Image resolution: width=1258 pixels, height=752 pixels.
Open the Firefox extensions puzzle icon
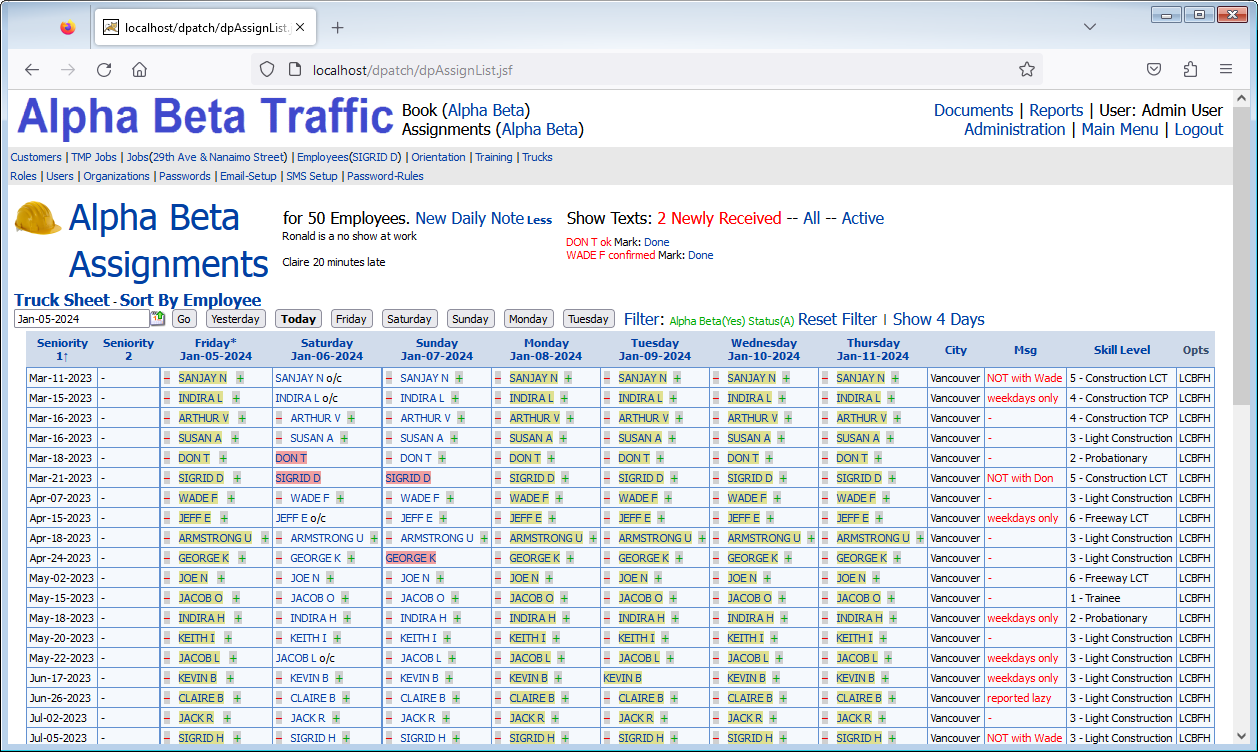(1189, 69)
